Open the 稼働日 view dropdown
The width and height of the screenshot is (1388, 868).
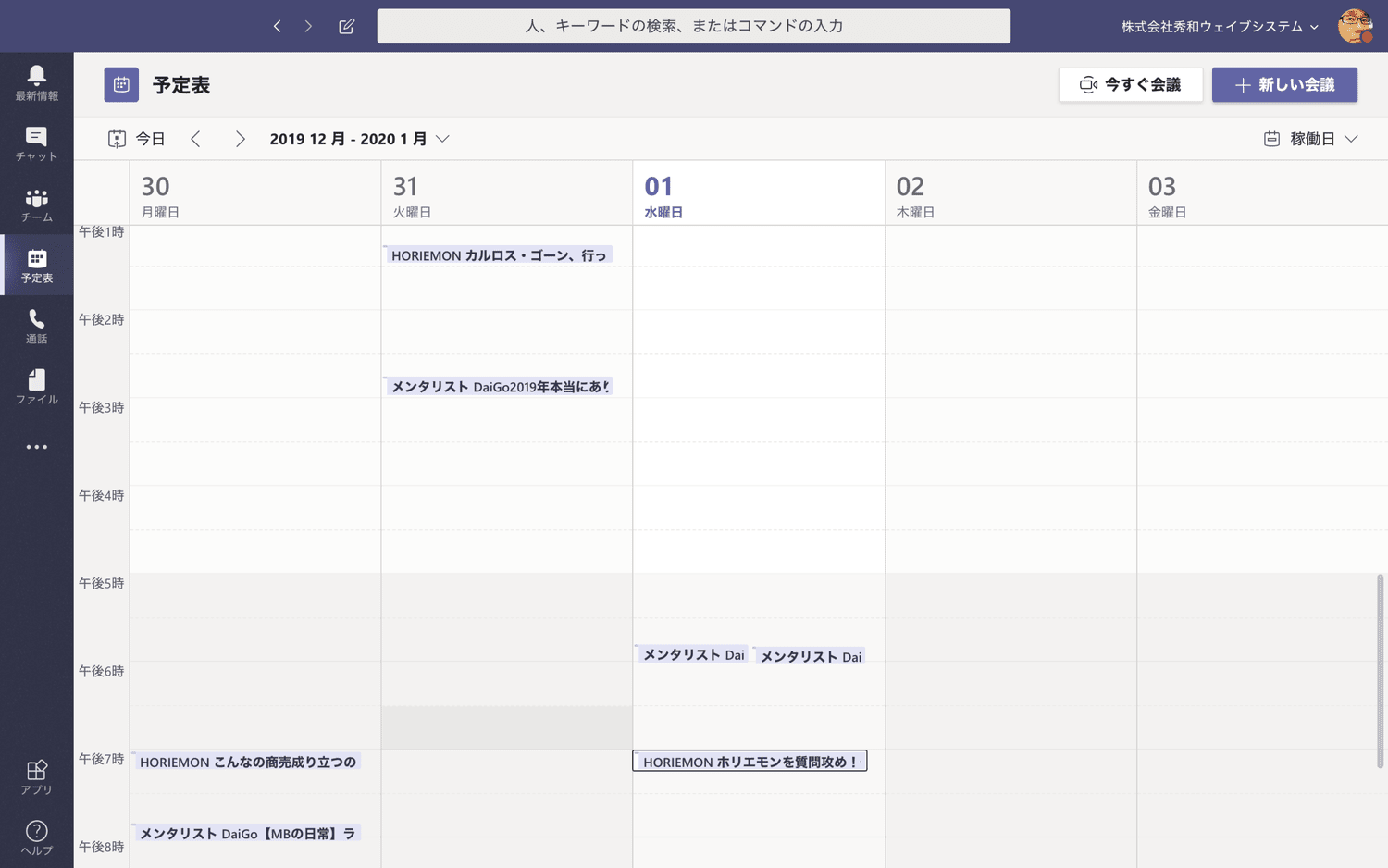[x=1311, y=139]
